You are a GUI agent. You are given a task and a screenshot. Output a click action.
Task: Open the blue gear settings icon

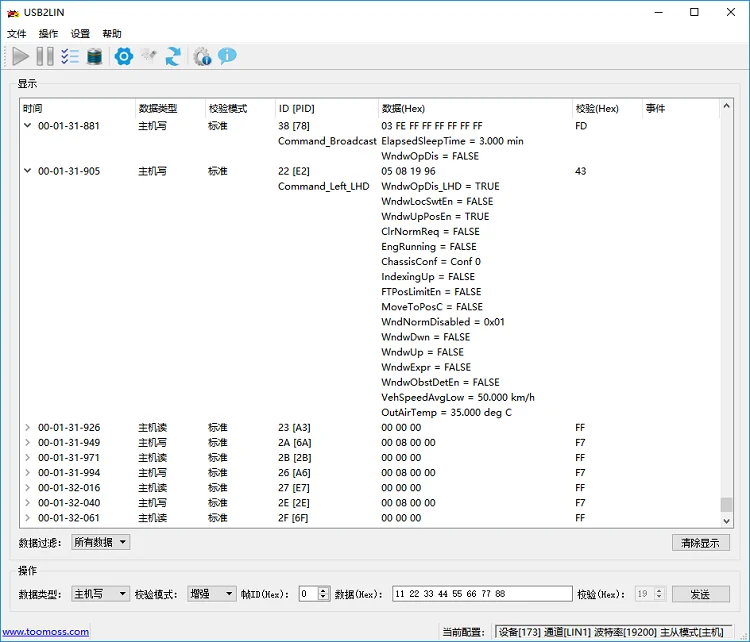(x=124, y=56)
